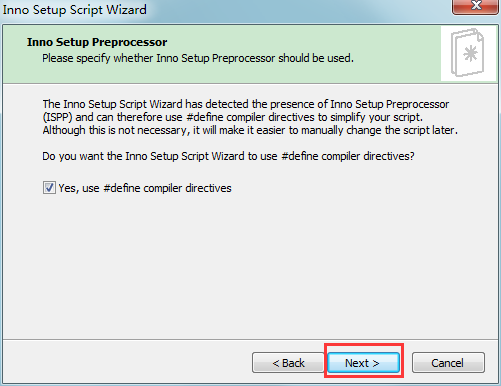Click the 'Inno Setup Script Wizard' title bar text

(x=75, y=9)
